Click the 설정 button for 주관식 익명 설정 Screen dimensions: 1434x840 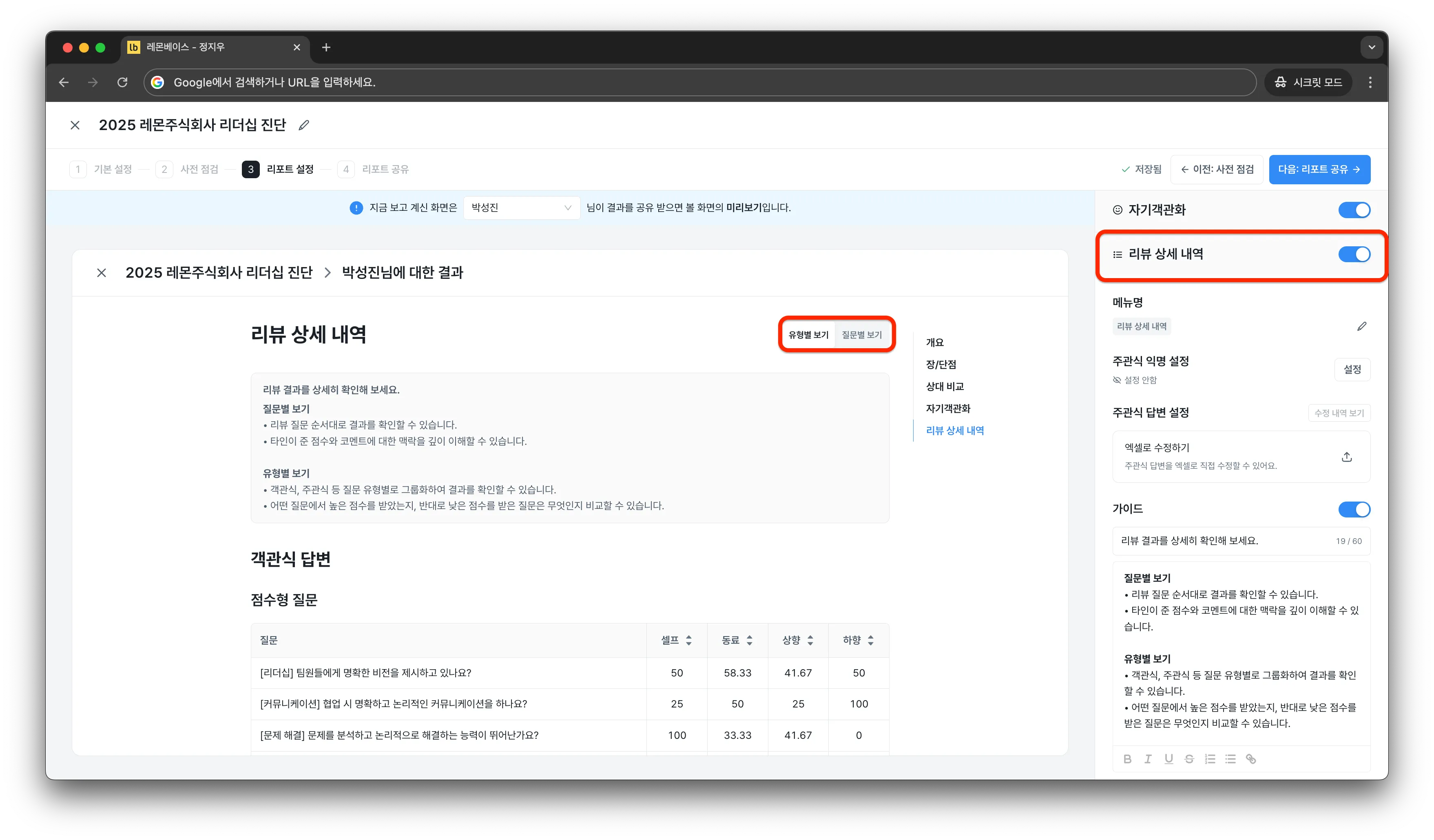pyautogui.click(x=1352, y=370)
